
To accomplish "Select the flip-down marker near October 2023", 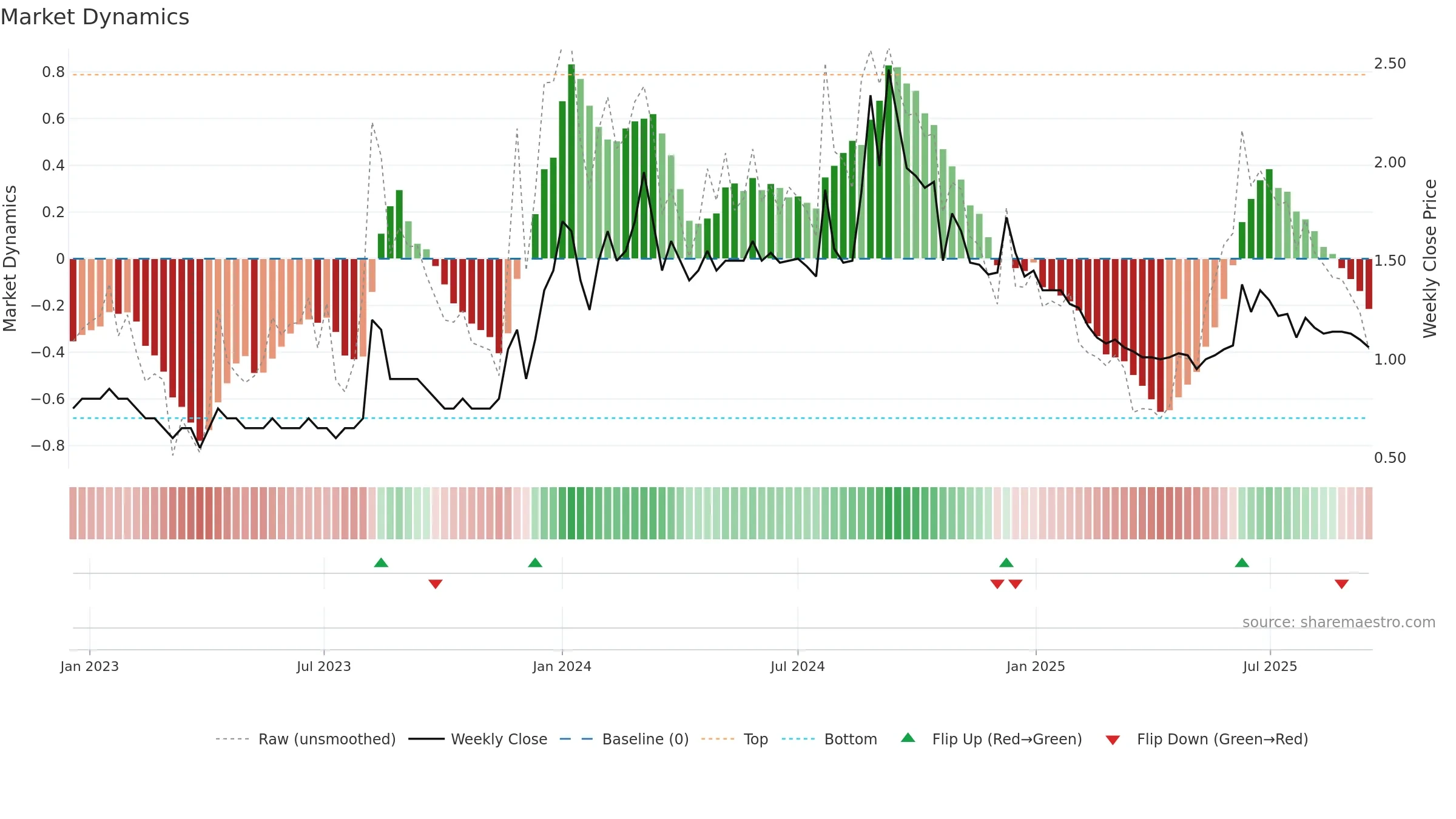I will point(436,584).
